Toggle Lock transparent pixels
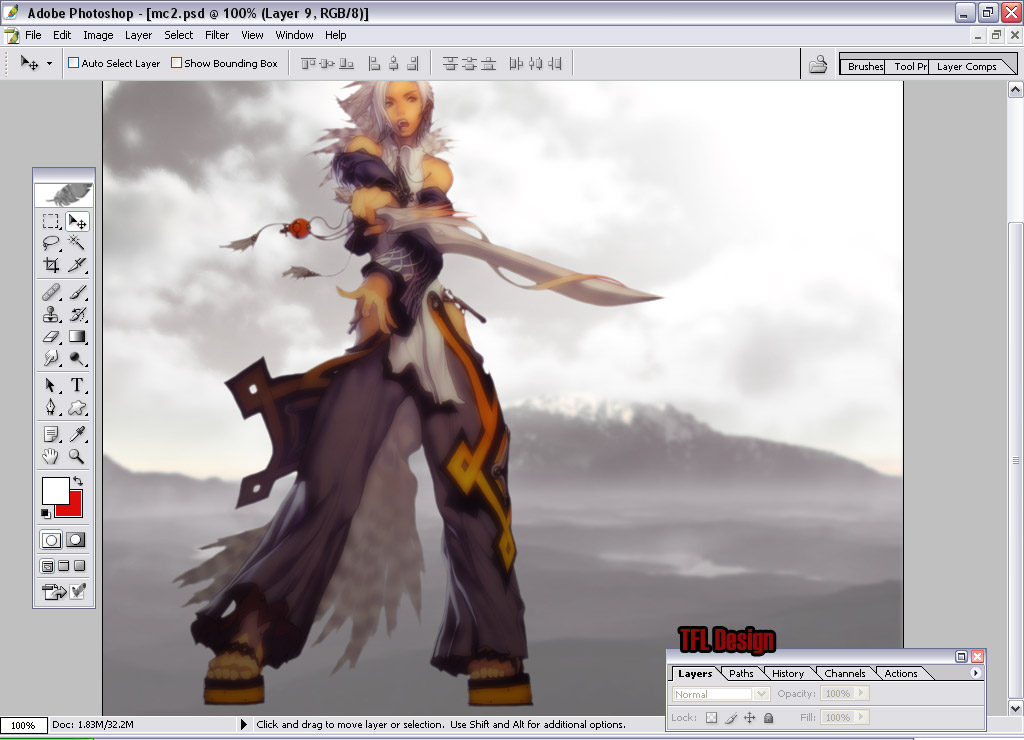This screenshot has height=740, width=1024. 711,718
